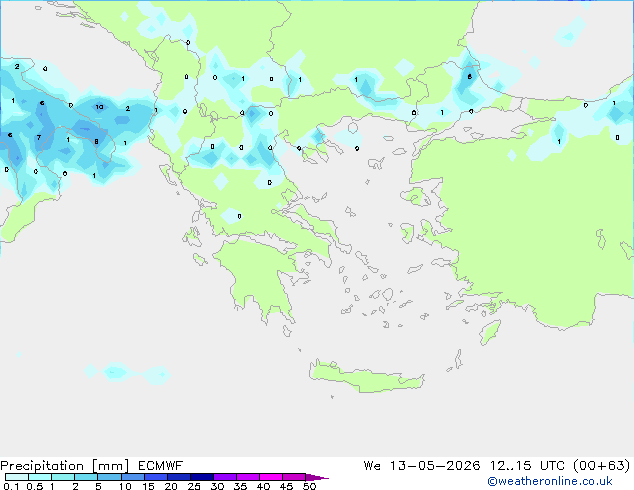Viewport: 634px width, 490px height.
Task: Click the '(00+63)' forecast offset text
Action: point(602,466)
